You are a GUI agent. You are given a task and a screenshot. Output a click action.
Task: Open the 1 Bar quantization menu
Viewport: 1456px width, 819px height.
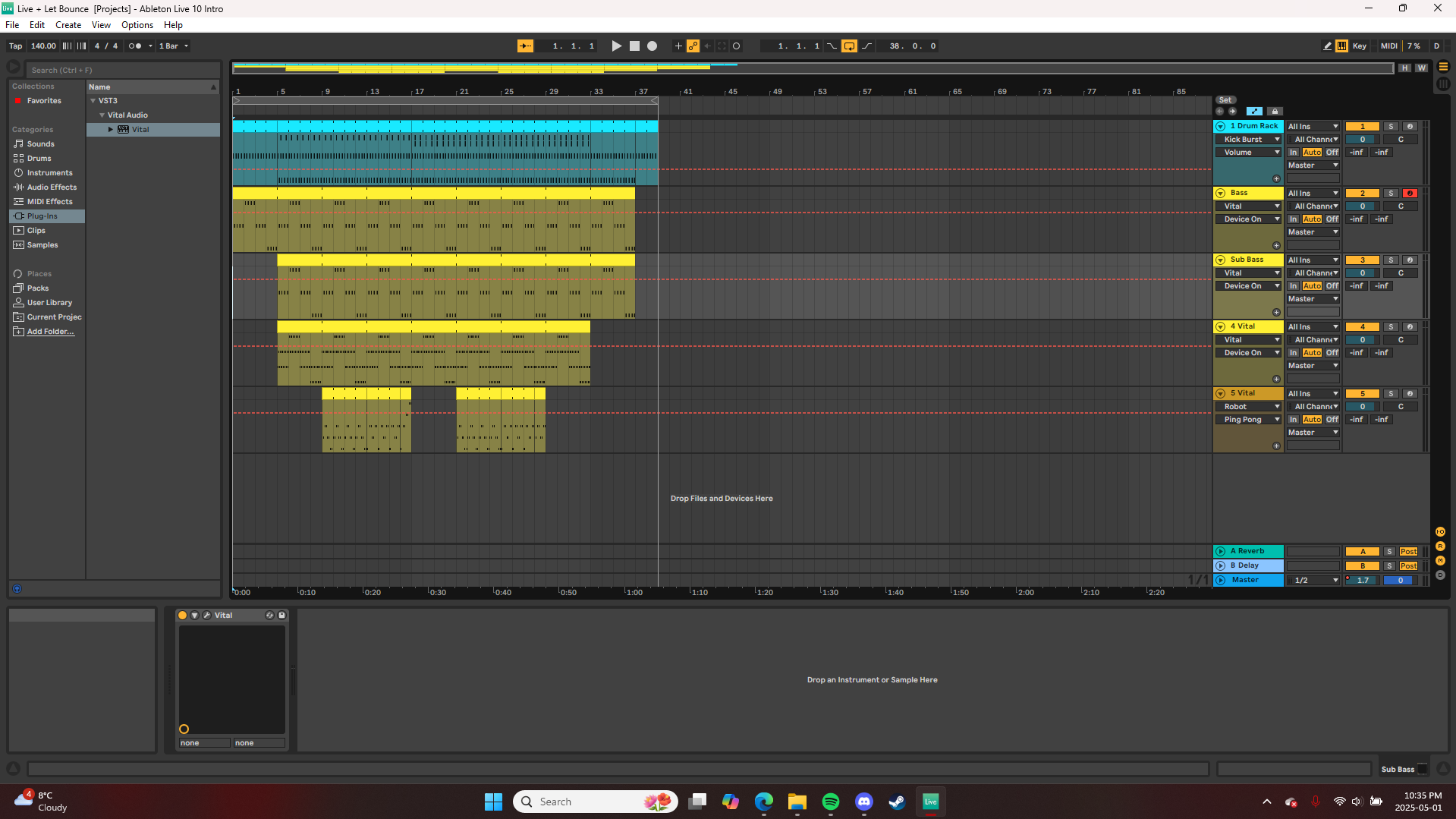pyautogui.click(x=174, y=46)
